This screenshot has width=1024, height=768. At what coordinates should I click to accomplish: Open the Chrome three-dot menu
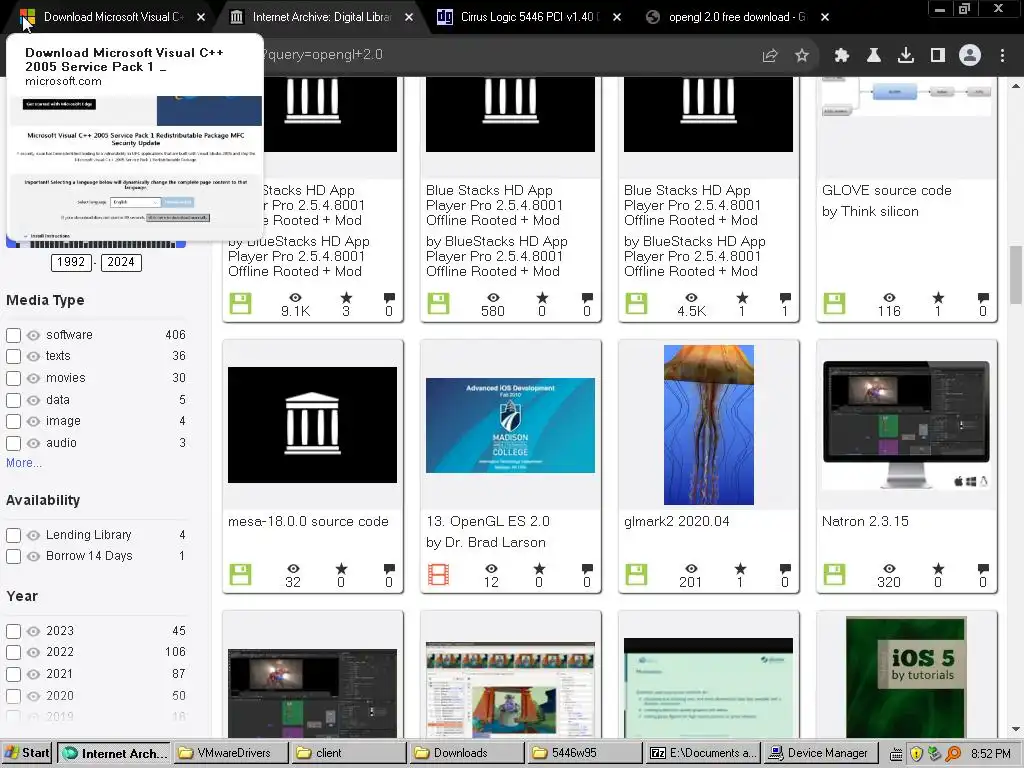tap(1002, 56)
